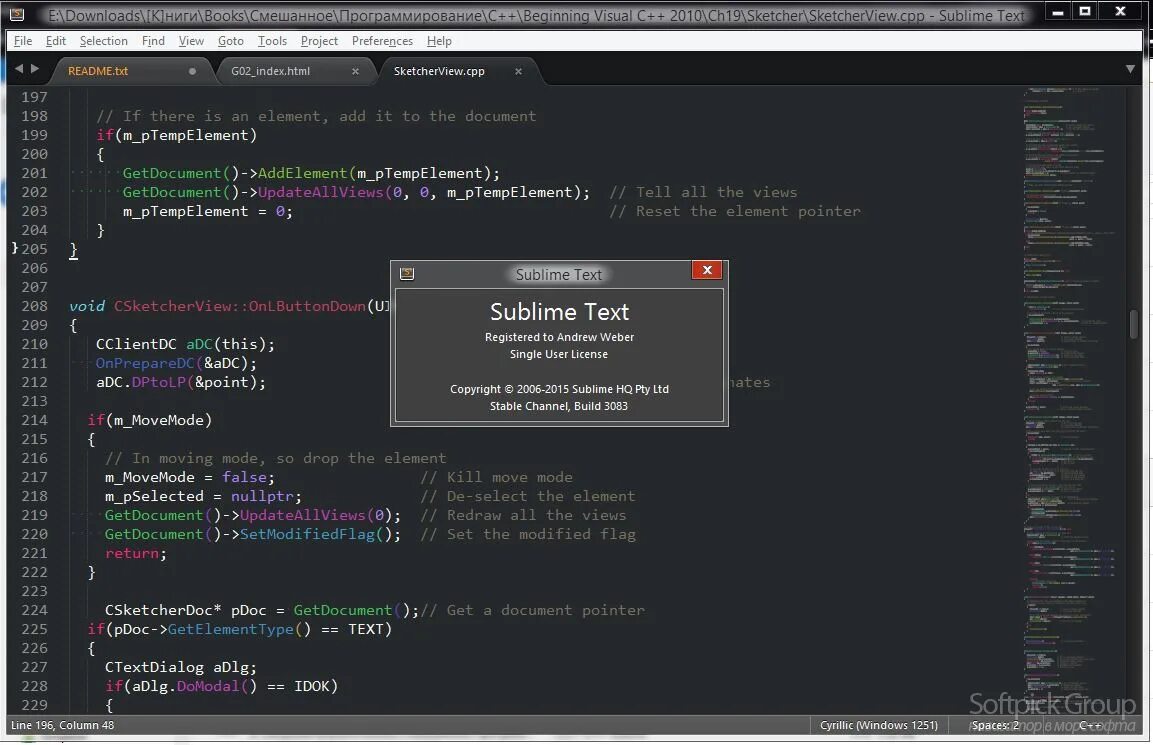Close the SketcherView.cpp tab
1153x745 pixels.
518,71
